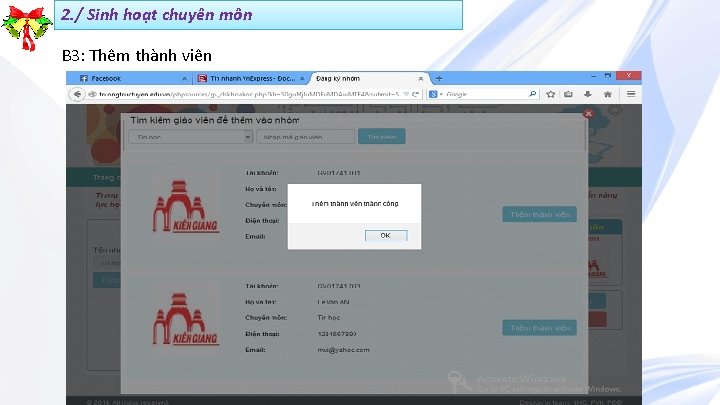
Task: Click the settings gear icon on page
Action: tap(615, 110)
